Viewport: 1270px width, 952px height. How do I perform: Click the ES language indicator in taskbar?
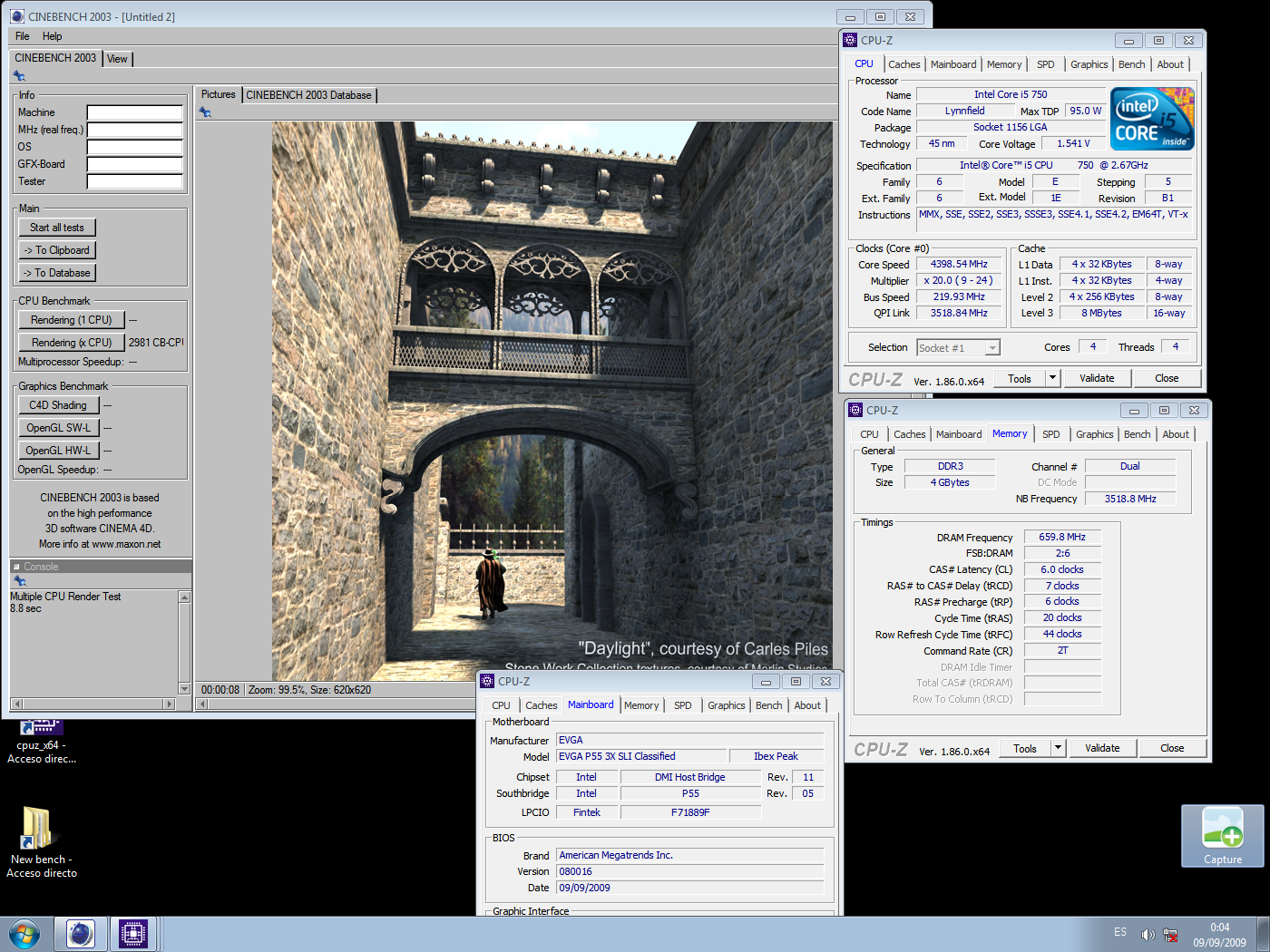click(x=1120, y=932)
